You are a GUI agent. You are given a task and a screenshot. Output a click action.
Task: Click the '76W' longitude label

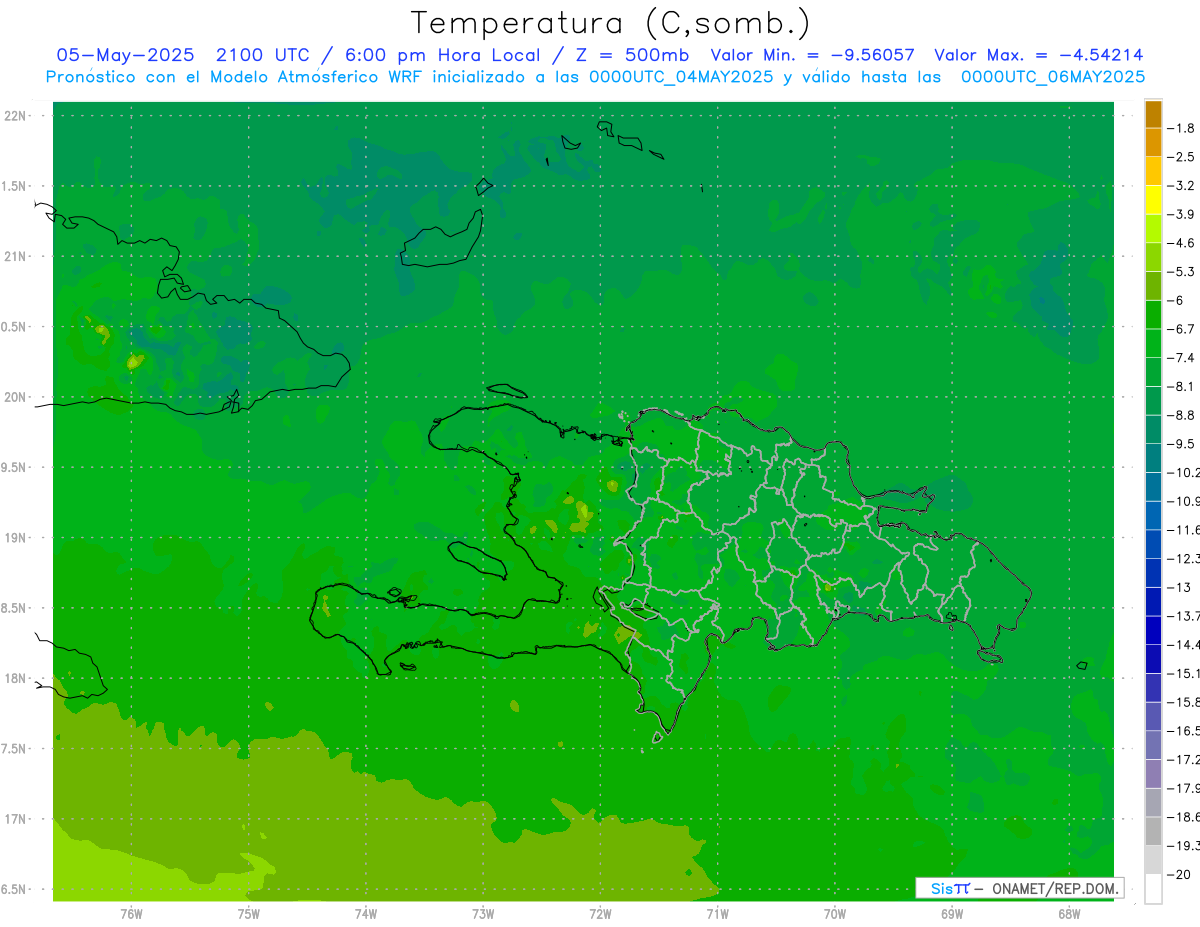pos(131,914)
